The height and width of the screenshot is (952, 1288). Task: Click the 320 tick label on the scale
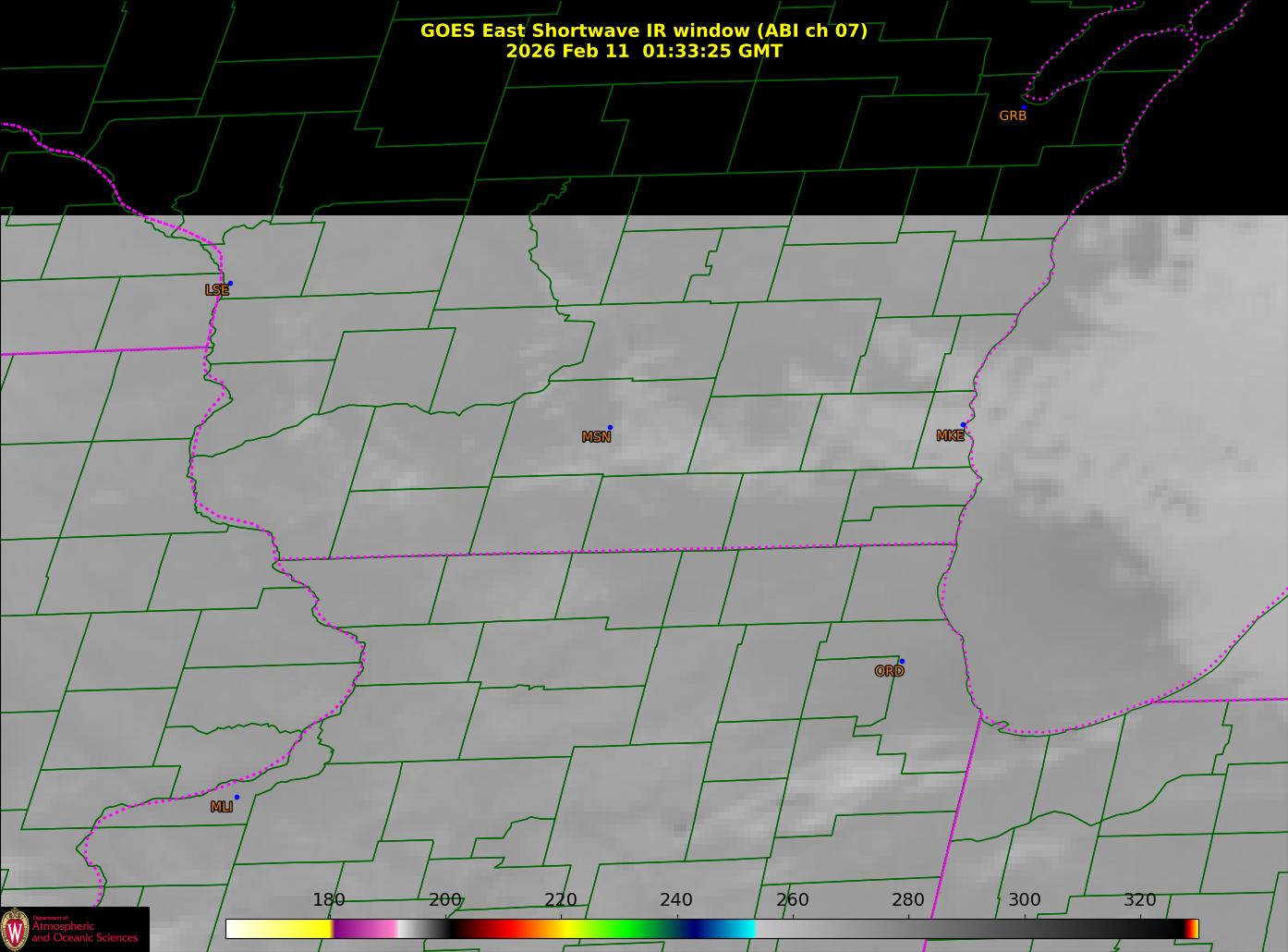(1139, 900)
